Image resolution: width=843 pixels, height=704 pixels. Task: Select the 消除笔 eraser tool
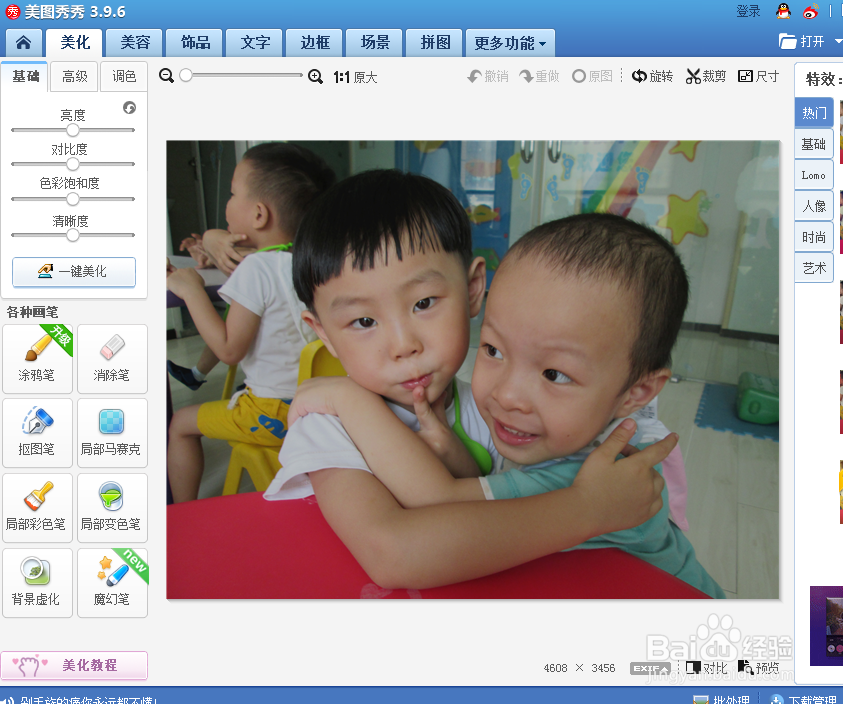click(112, 359)
